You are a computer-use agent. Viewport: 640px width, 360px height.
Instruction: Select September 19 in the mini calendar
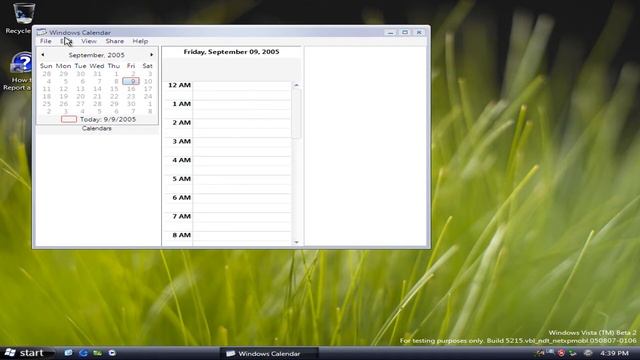63,96
